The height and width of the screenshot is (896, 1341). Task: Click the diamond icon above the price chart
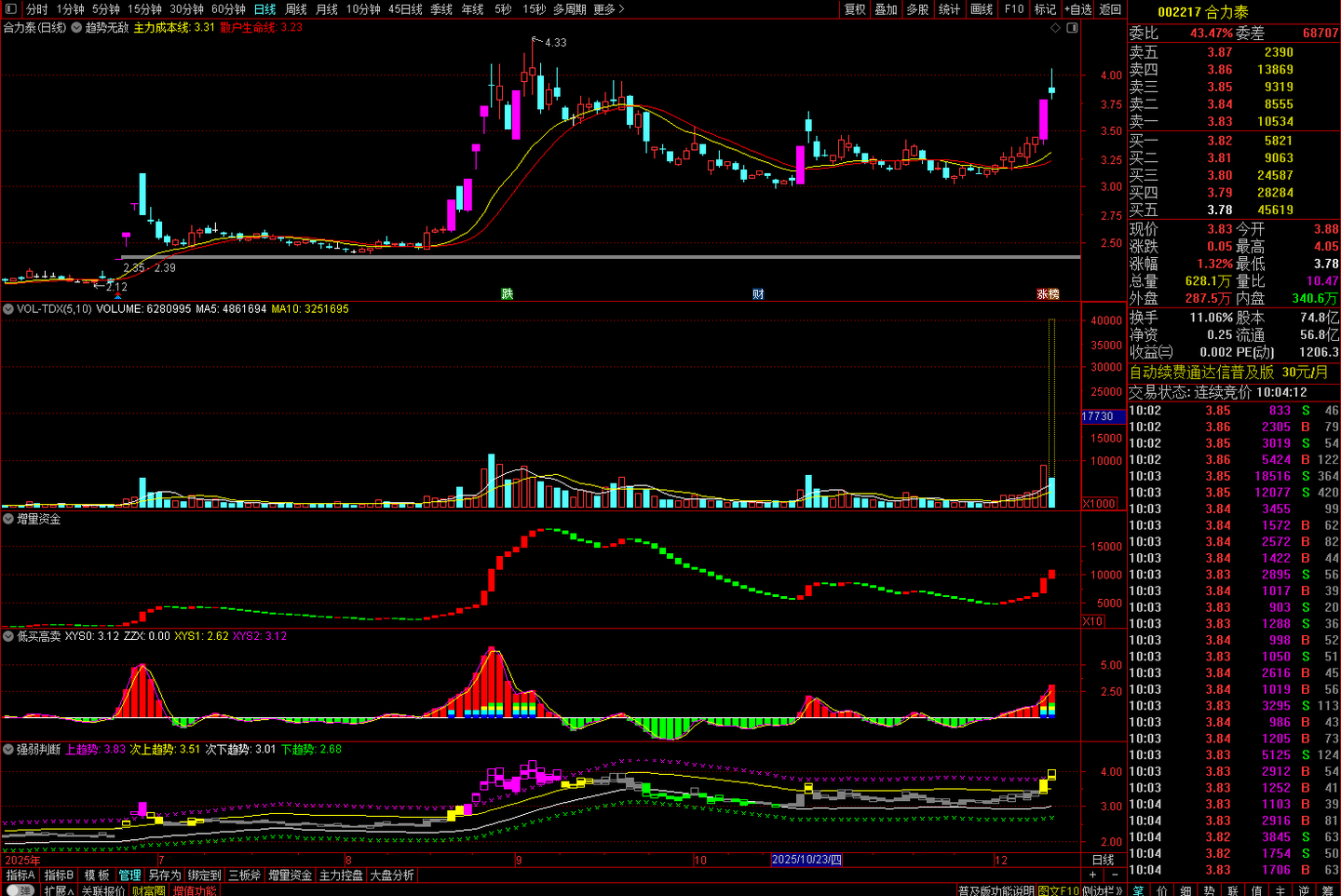1055,28
